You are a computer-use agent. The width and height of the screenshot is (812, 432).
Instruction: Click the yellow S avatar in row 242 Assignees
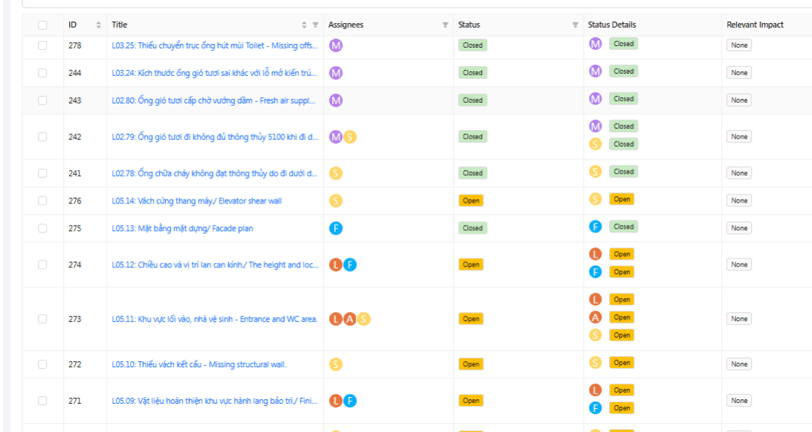point(350,137)
